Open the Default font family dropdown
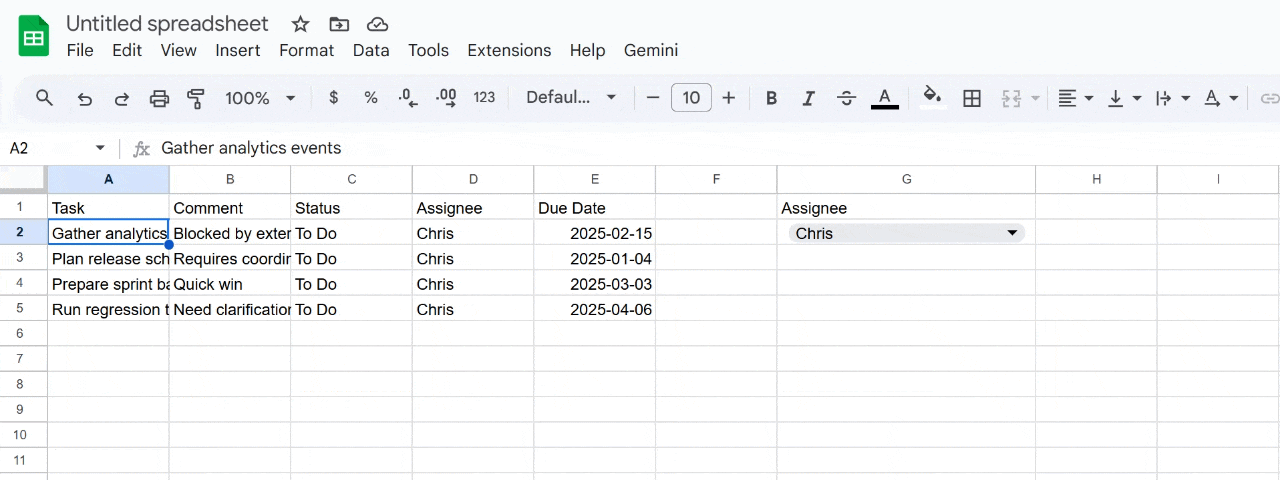Viewport: 1280px width, 480px height. [x=571, y=98]
